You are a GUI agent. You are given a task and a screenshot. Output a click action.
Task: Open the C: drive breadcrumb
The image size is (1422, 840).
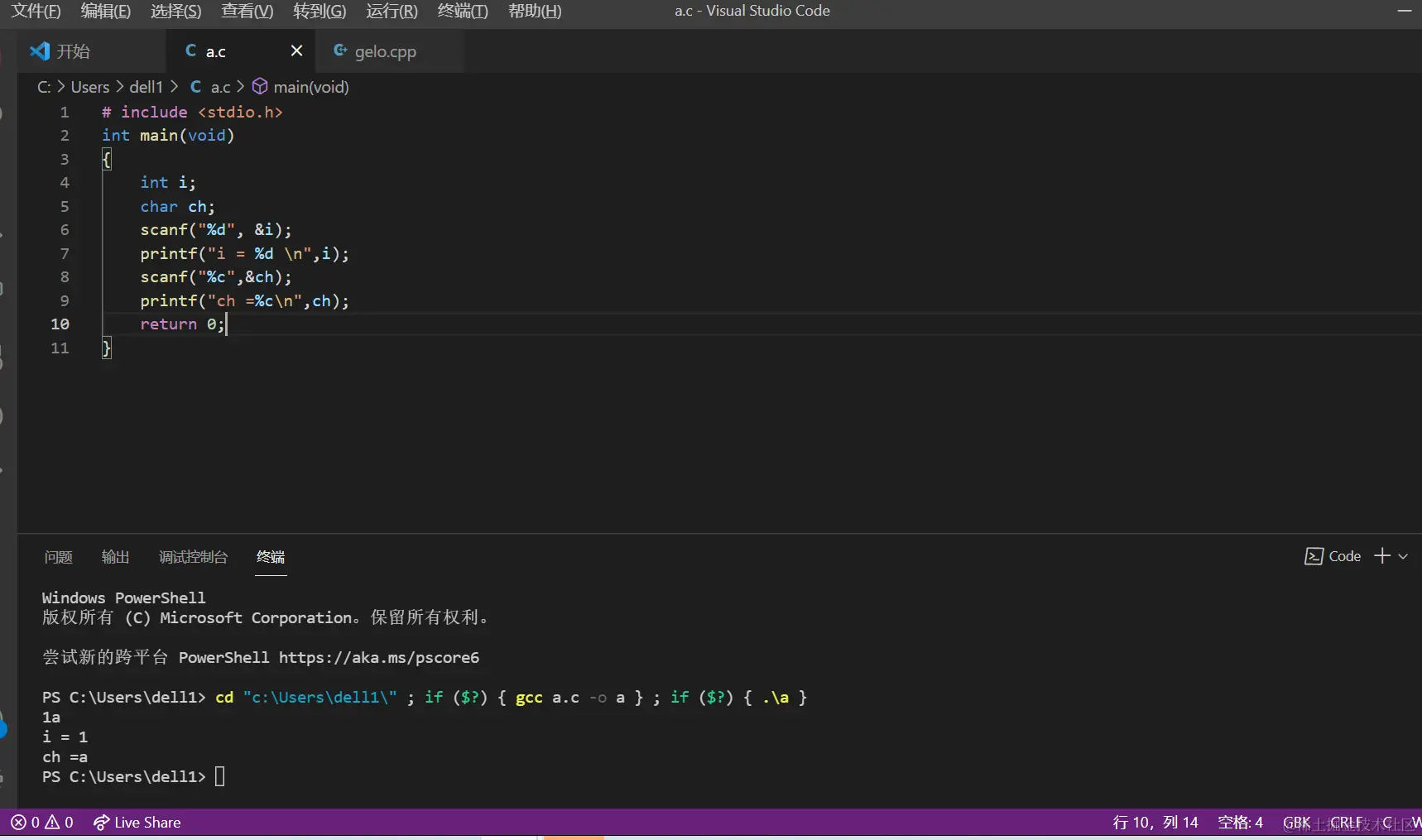point(44,87)
